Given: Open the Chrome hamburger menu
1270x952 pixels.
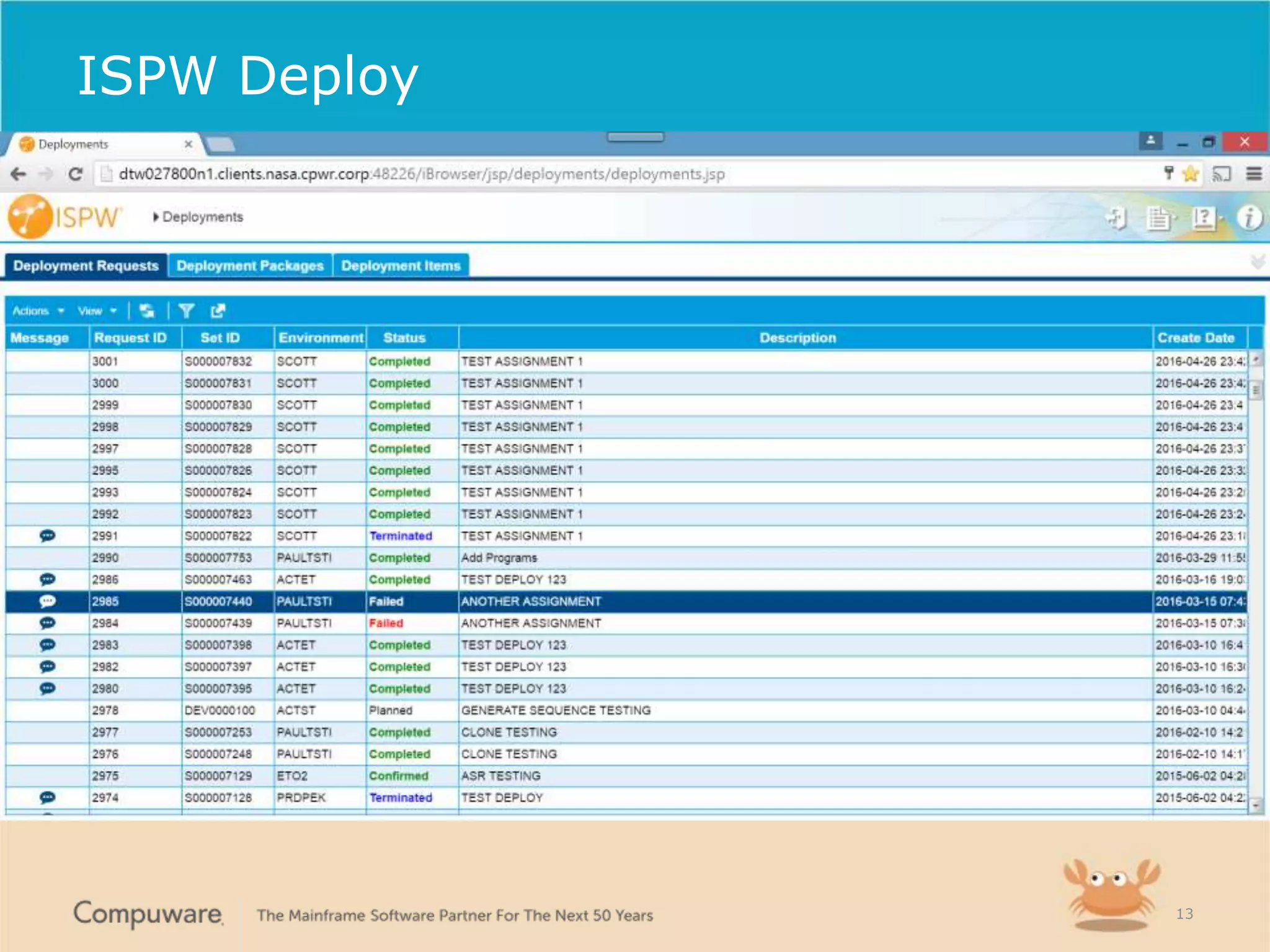Looking at the screenshot, I should pos(1254,174).
